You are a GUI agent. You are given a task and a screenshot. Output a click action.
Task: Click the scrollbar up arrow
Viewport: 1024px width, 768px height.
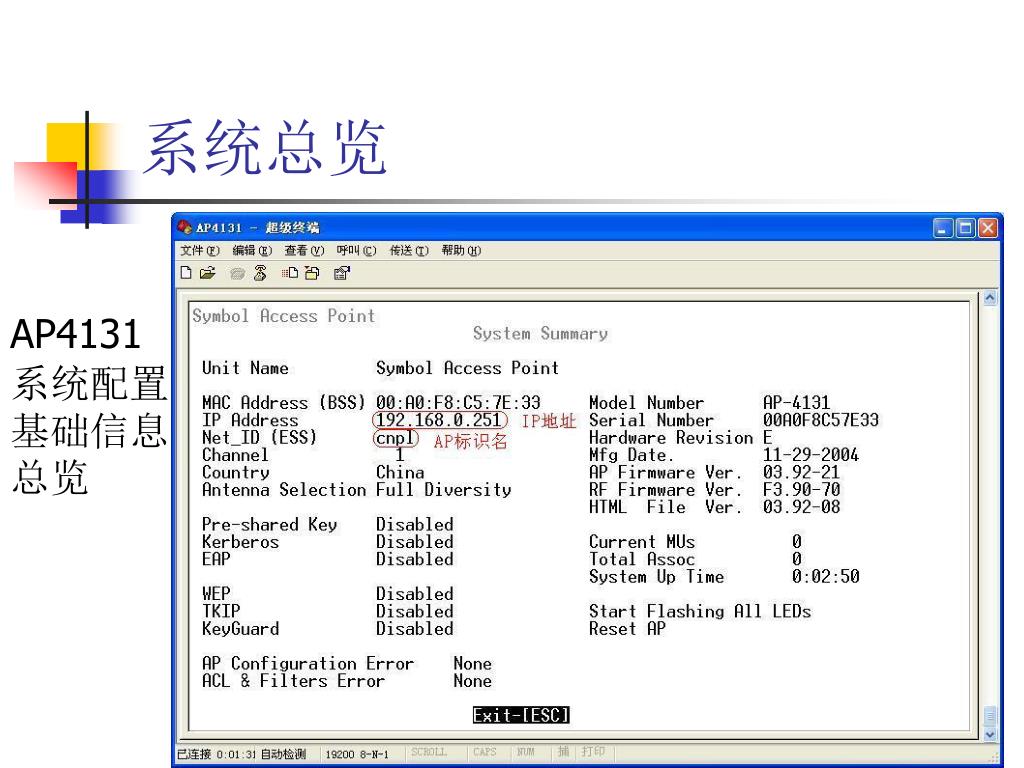tap(990, 298)
